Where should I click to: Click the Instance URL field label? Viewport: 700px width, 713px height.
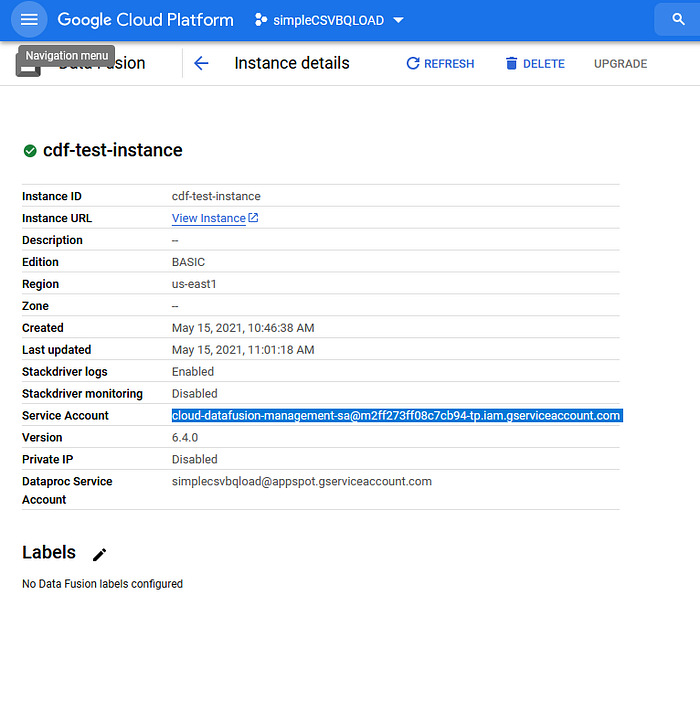click(57, 218)
